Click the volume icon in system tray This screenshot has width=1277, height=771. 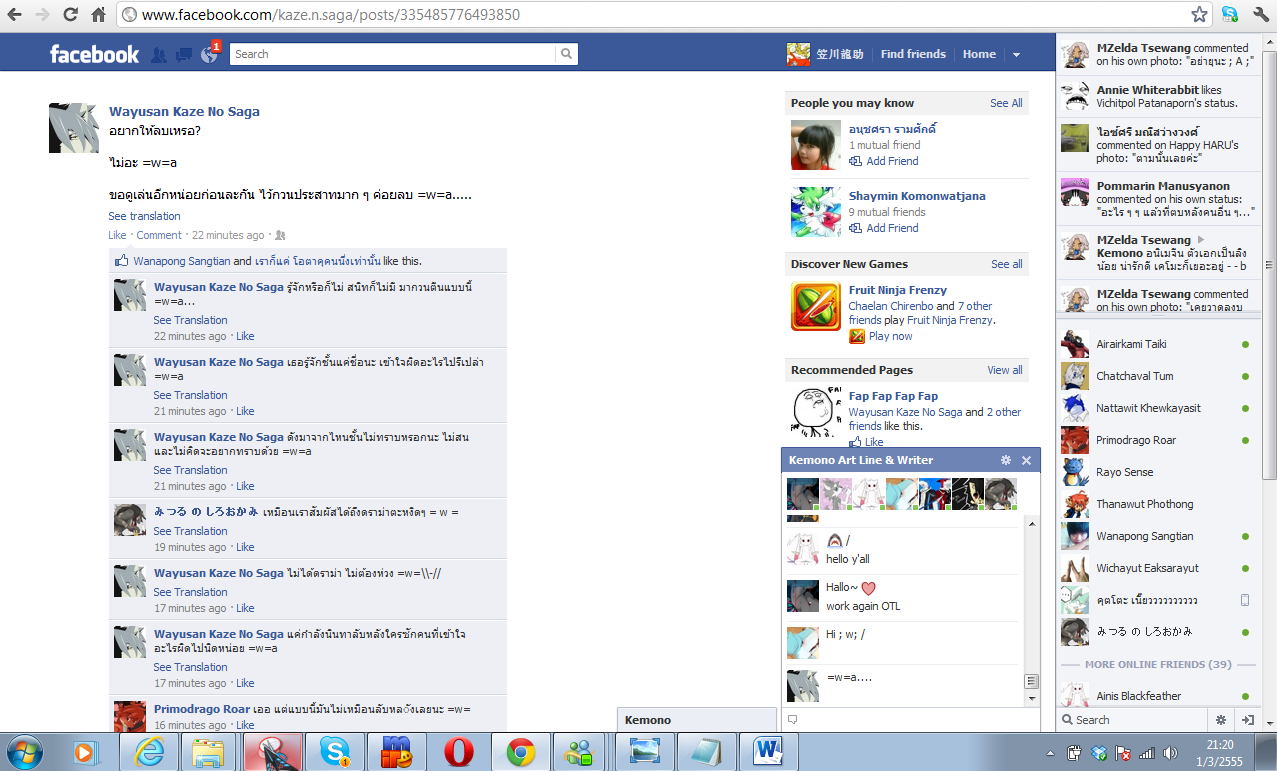pos(1170,753)
